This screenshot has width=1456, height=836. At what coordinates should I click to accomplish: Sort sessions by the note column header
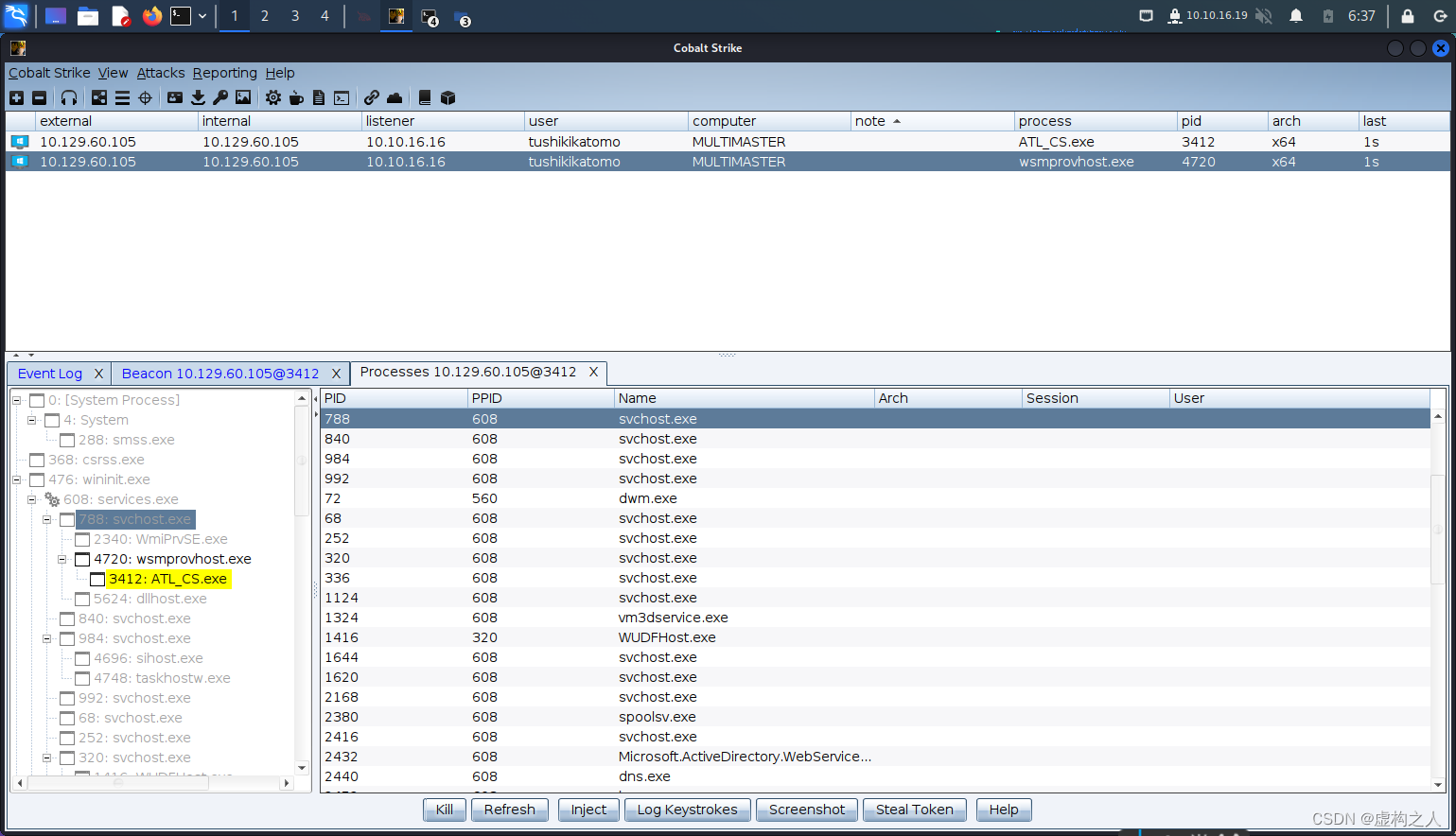(931, 121)
